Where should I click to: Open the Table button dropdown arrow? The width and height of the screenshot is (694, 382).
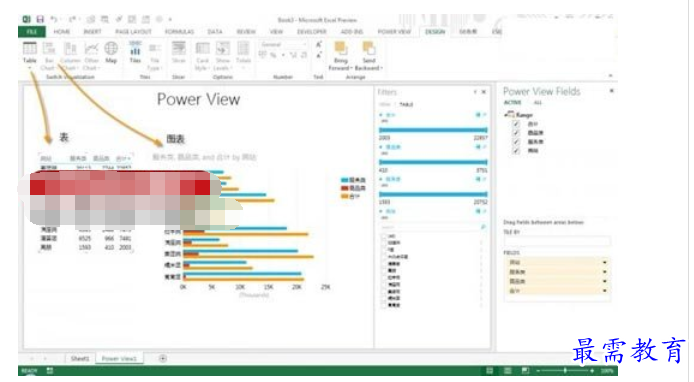(x=30, y=68)
